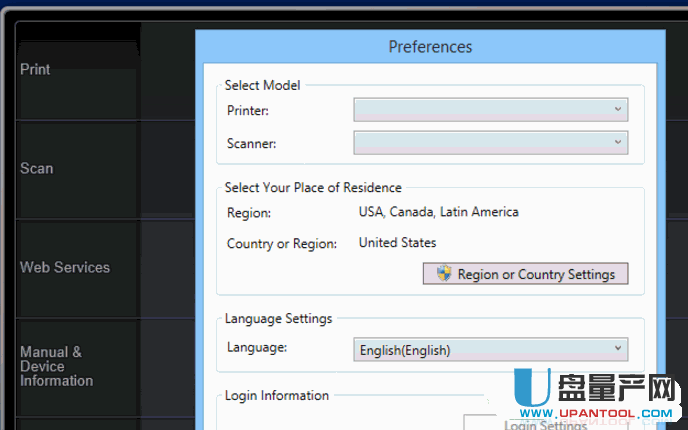
Task: Click the Select Your Place of Residence heading
Action: pyautogui.click(x=313, y=188)
